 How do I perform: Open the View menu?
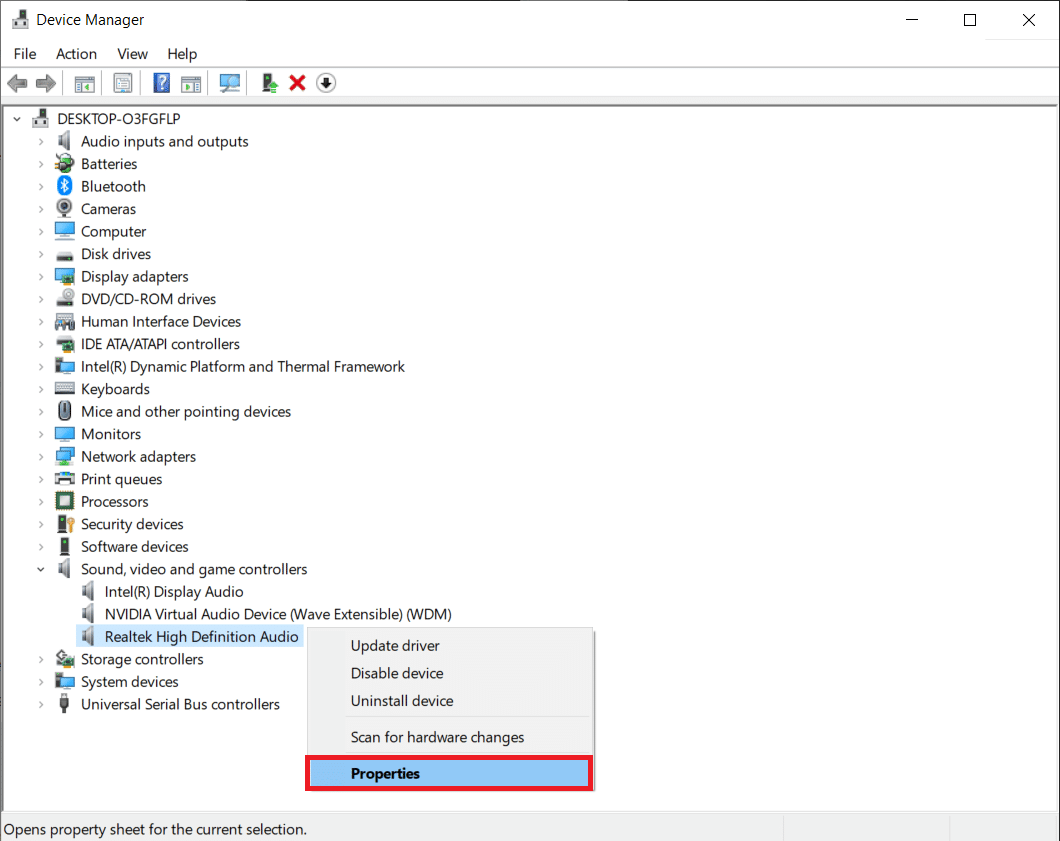(132, 53)
